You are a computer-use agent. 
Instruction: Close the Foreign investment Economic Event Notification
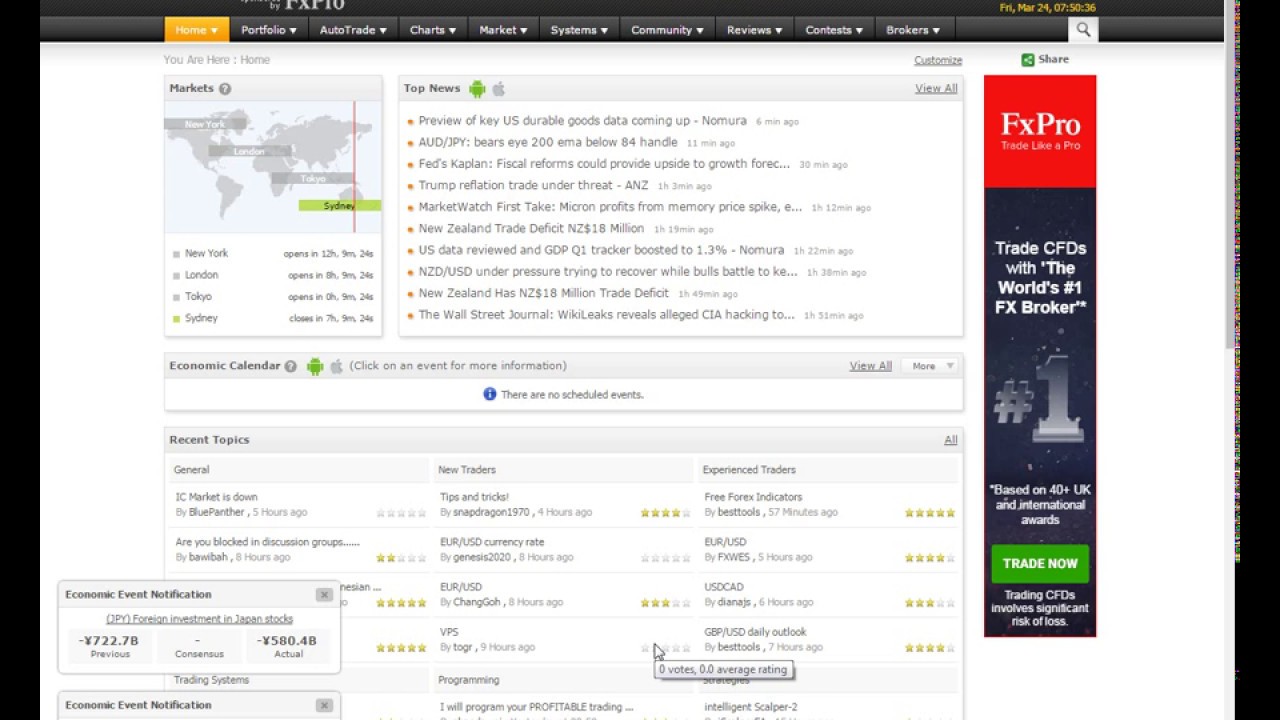324,594
